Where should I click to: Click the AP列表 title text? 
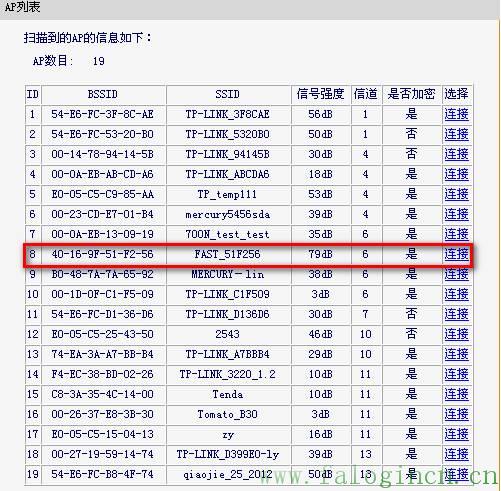tap(22, 7)
